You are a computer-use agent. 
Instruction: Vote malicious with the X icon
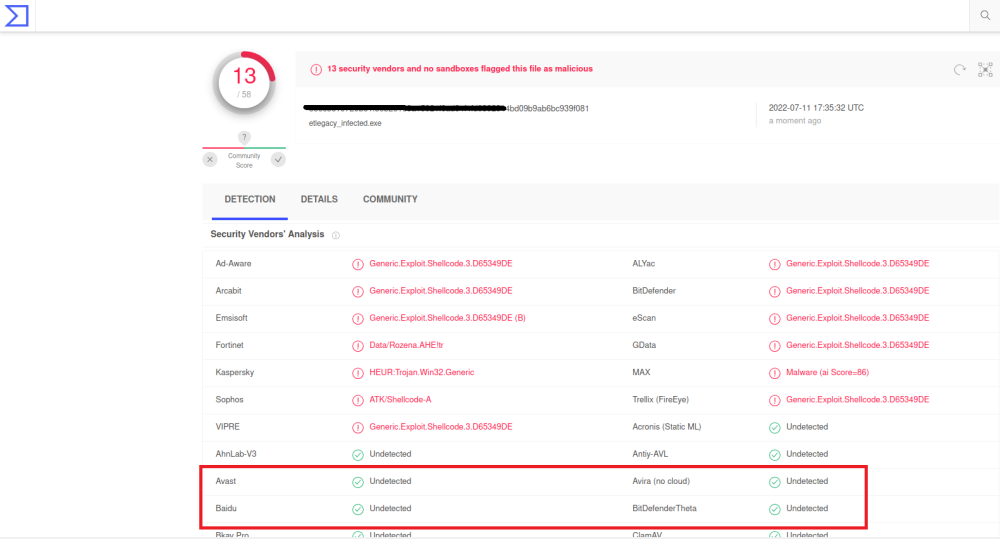[210, 159]
